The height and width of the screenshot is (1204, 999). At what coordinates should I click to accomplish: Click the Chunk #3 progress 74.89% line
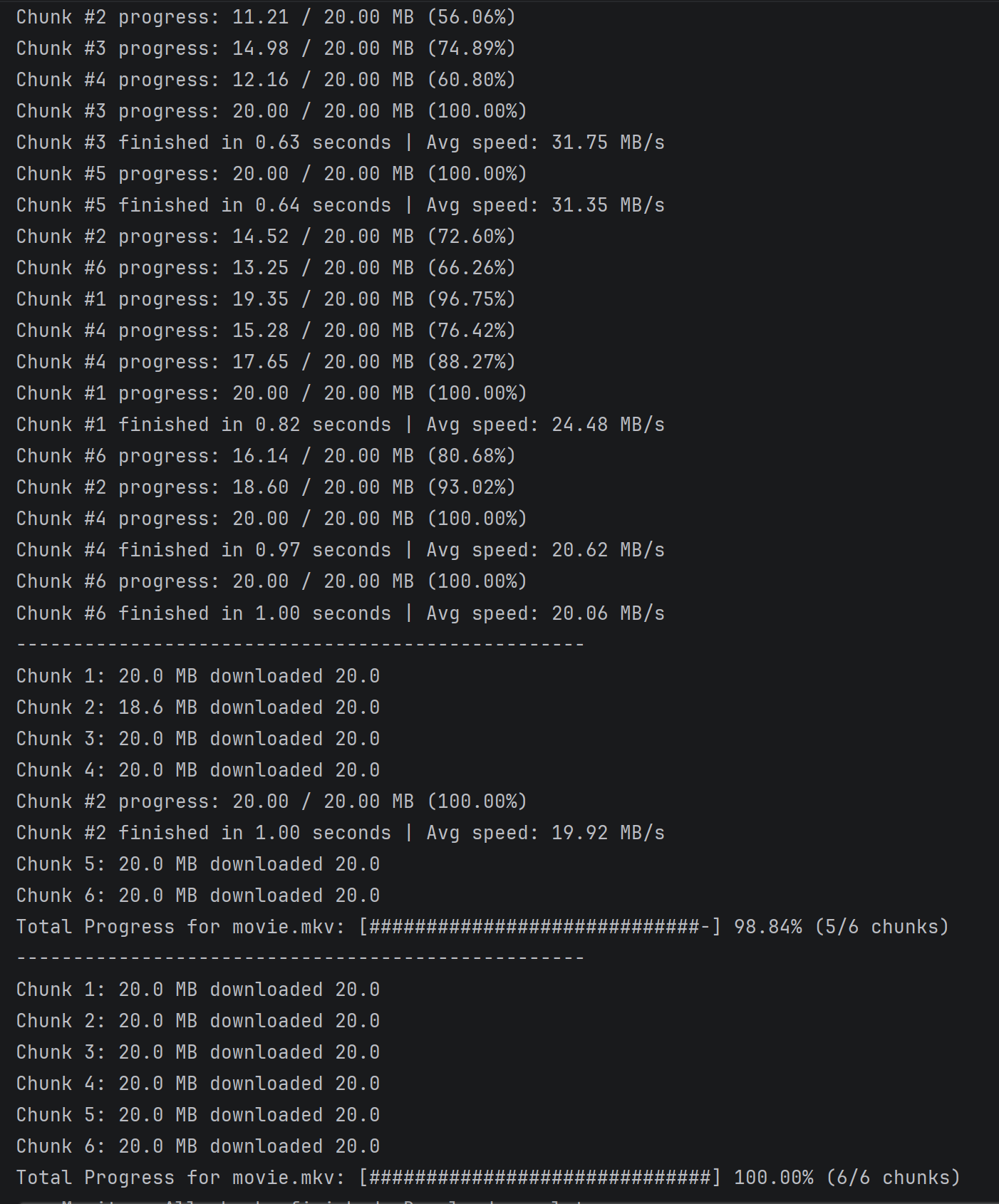pyautogui.click(x=266, y=48)
